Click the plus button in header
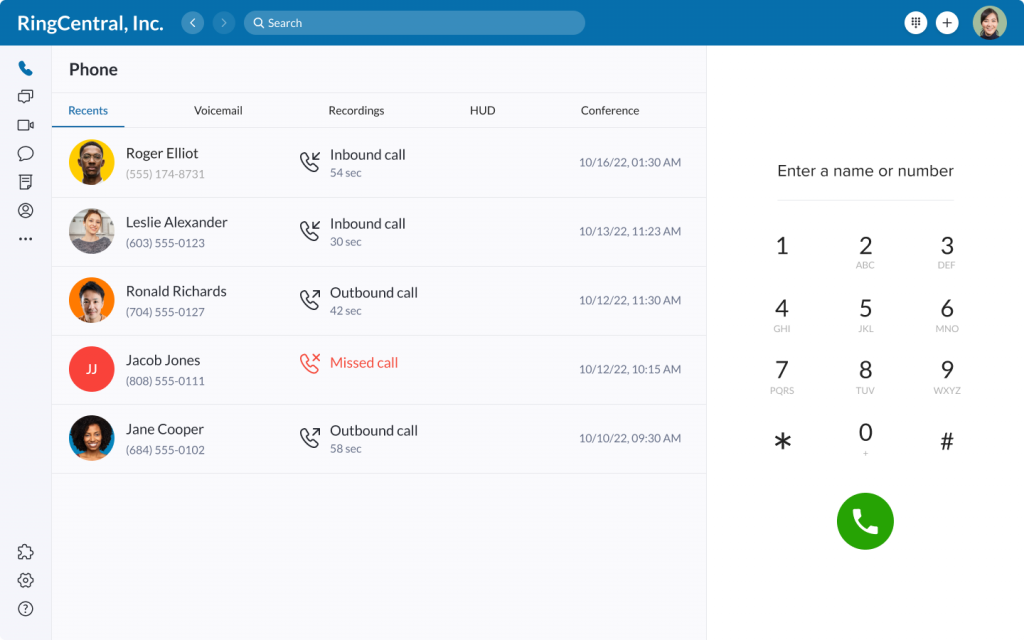This screenshot has height=640, width=1024. coord(947,23)
